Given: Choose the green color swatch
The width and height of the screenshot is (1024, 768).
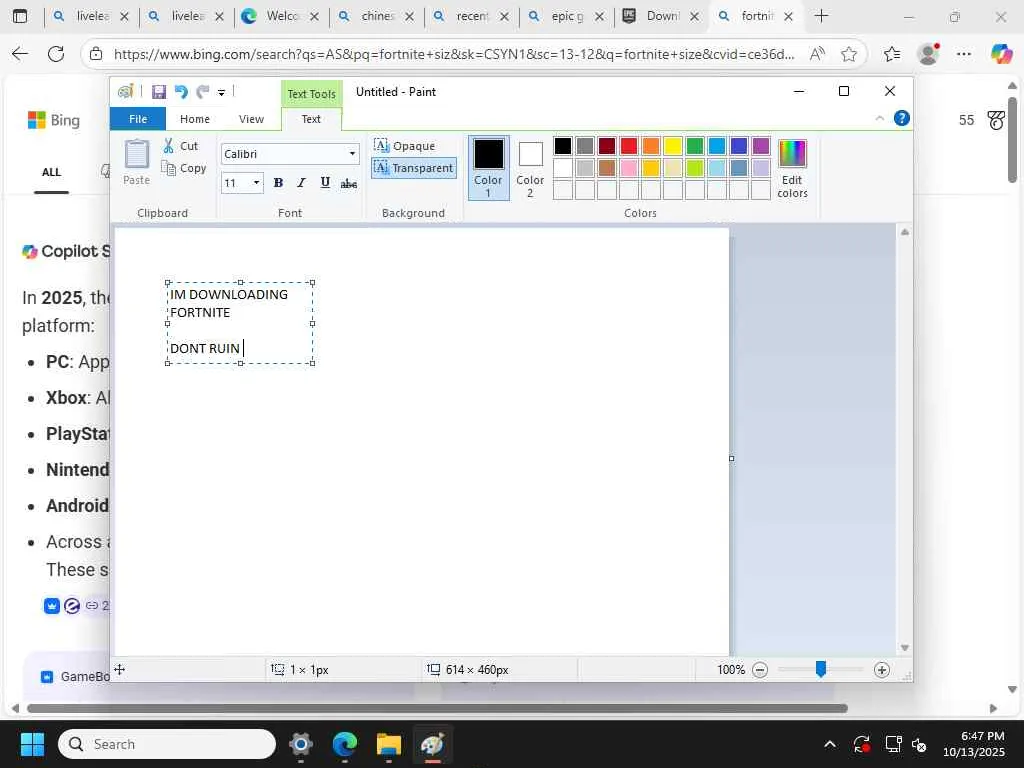Looking at the screenshot, I should click(695, 146).
